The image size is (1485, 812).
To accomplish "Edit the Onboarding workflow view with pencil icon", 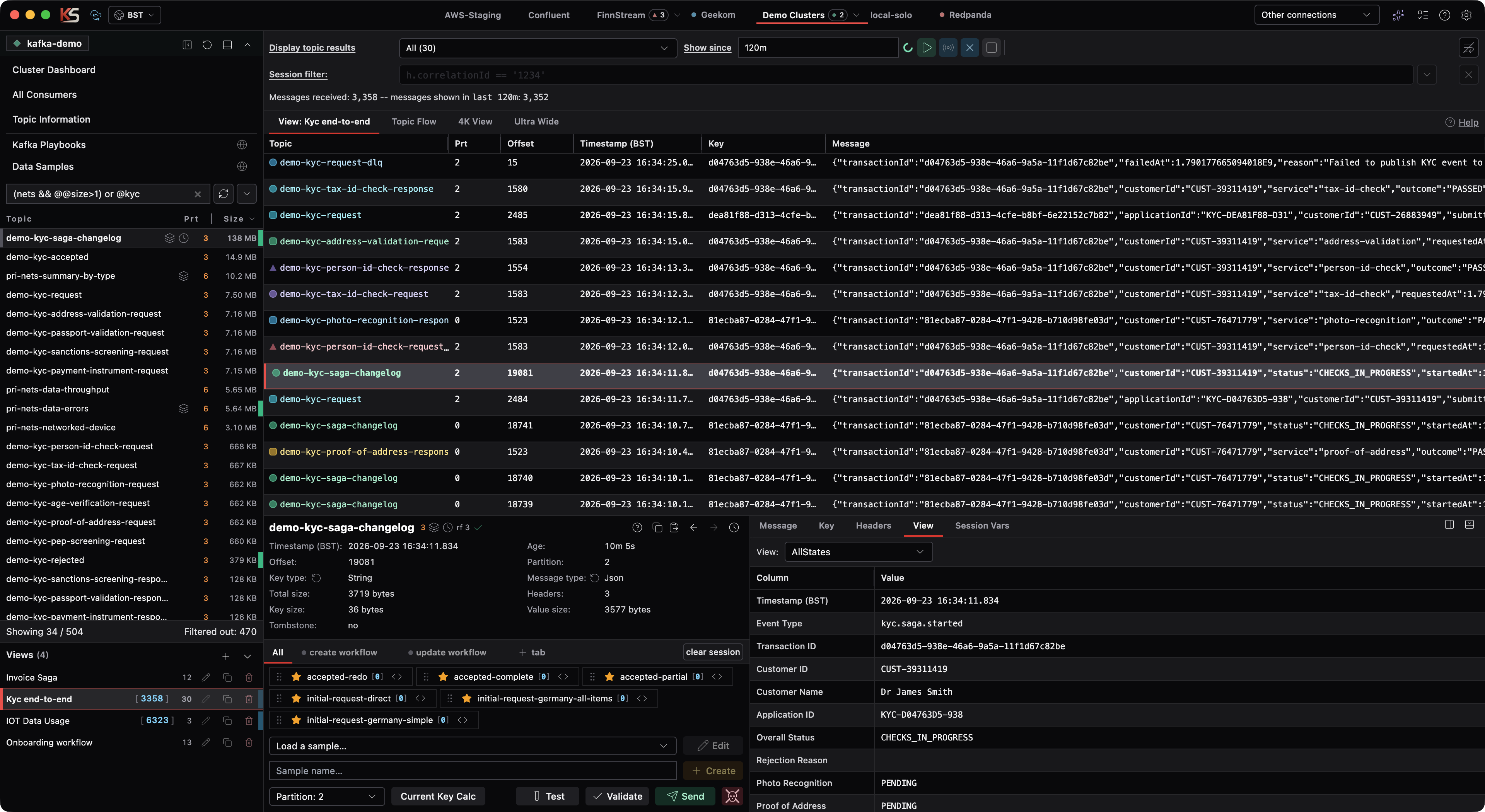I will pos(206,742).
